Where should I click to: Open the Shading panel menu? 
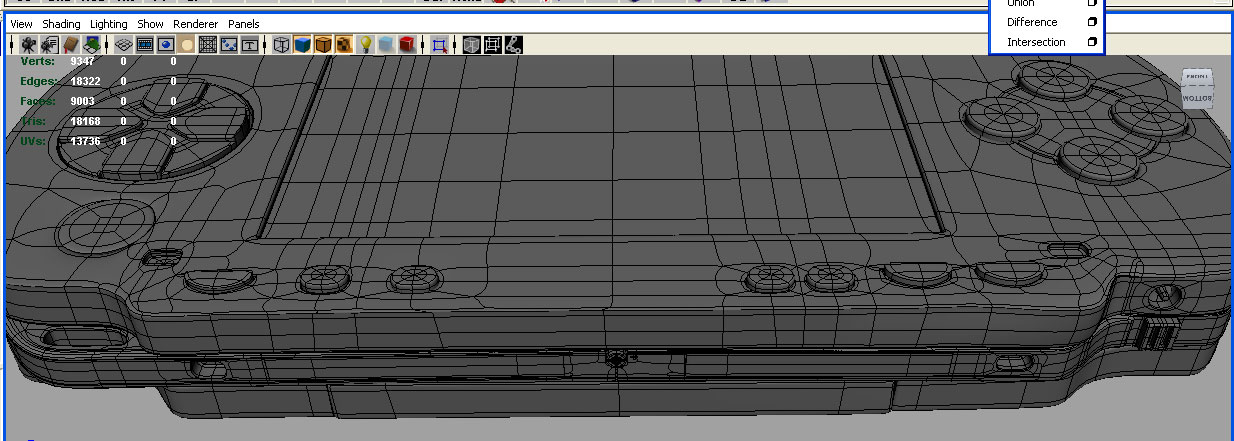tap(61, 24)
